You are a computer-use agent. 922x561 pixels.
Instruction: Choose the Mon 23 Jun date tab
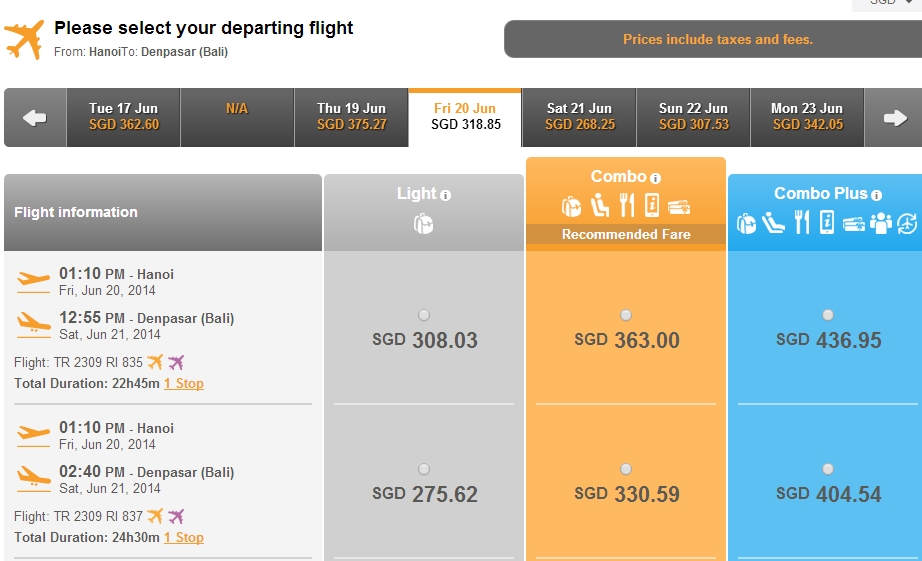coord(807,117)
